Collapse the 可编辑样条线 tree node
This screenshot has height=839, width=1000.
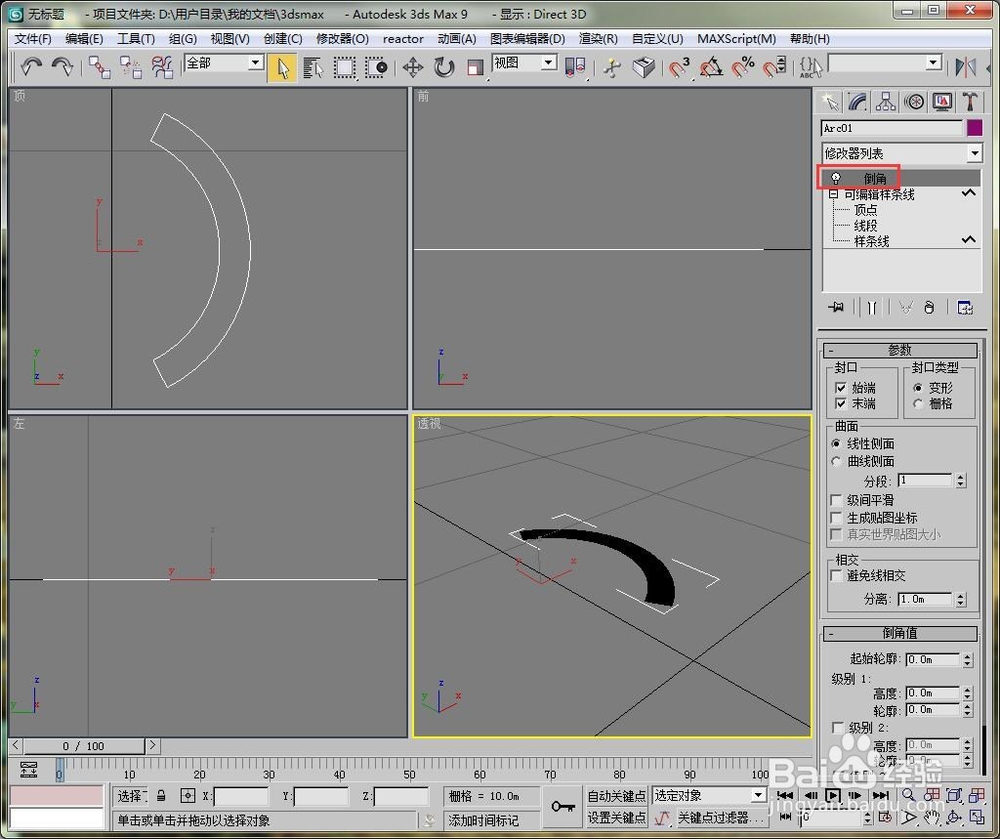(834, 194)
